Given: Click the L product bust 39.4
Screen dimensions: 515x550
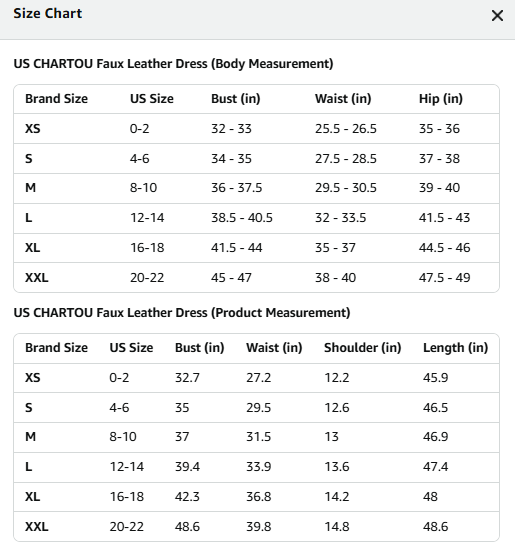Looking at the screenshot, I should point(187,467).
